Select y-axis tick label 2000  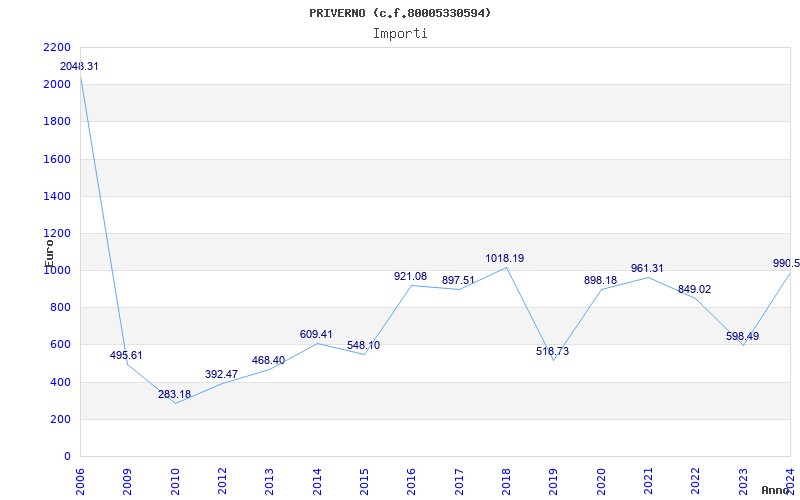[57, 85]
